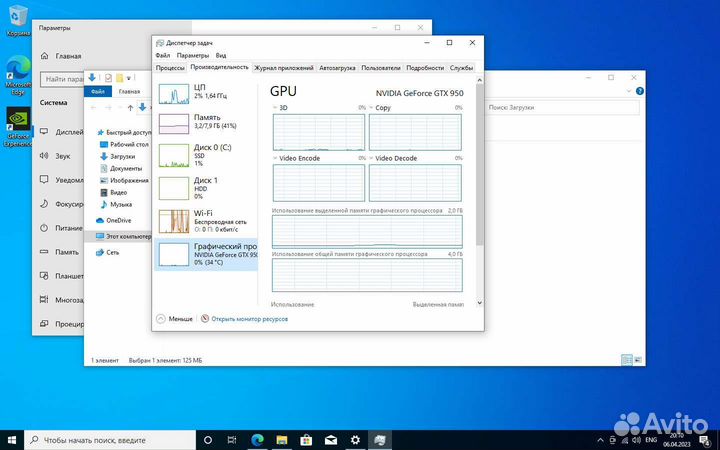Click Меньше to collapse Task Manager details

coord(174,319)
